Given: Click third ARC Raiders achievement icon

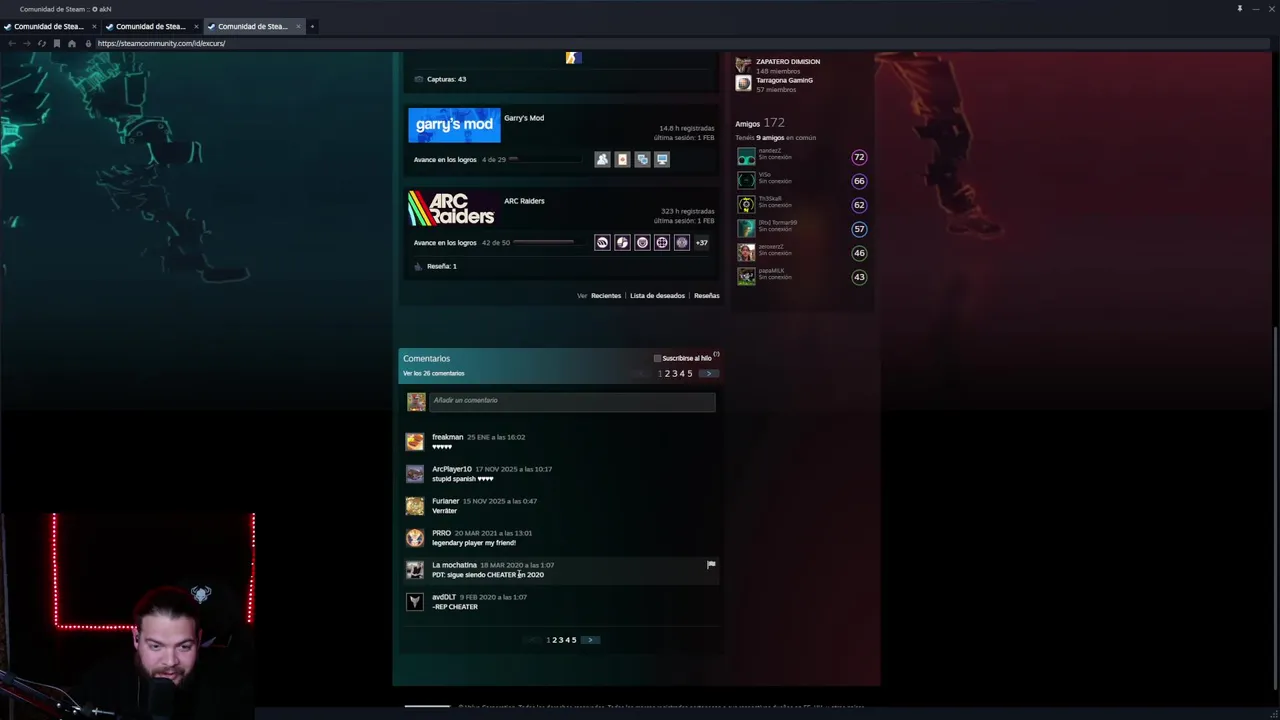Looking at the screenshot, I should 642,242.
